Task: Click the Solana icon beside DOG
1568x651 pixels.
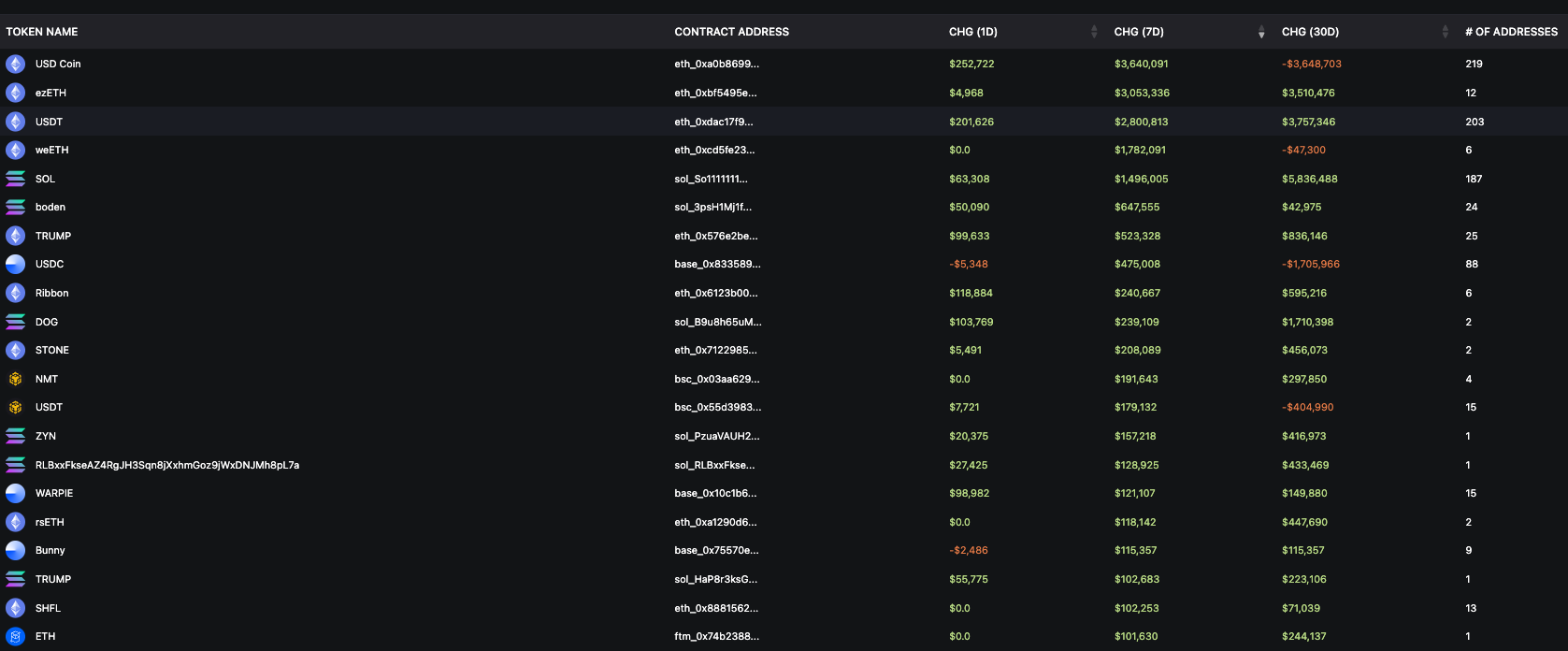Action: (x=15, y=322)
